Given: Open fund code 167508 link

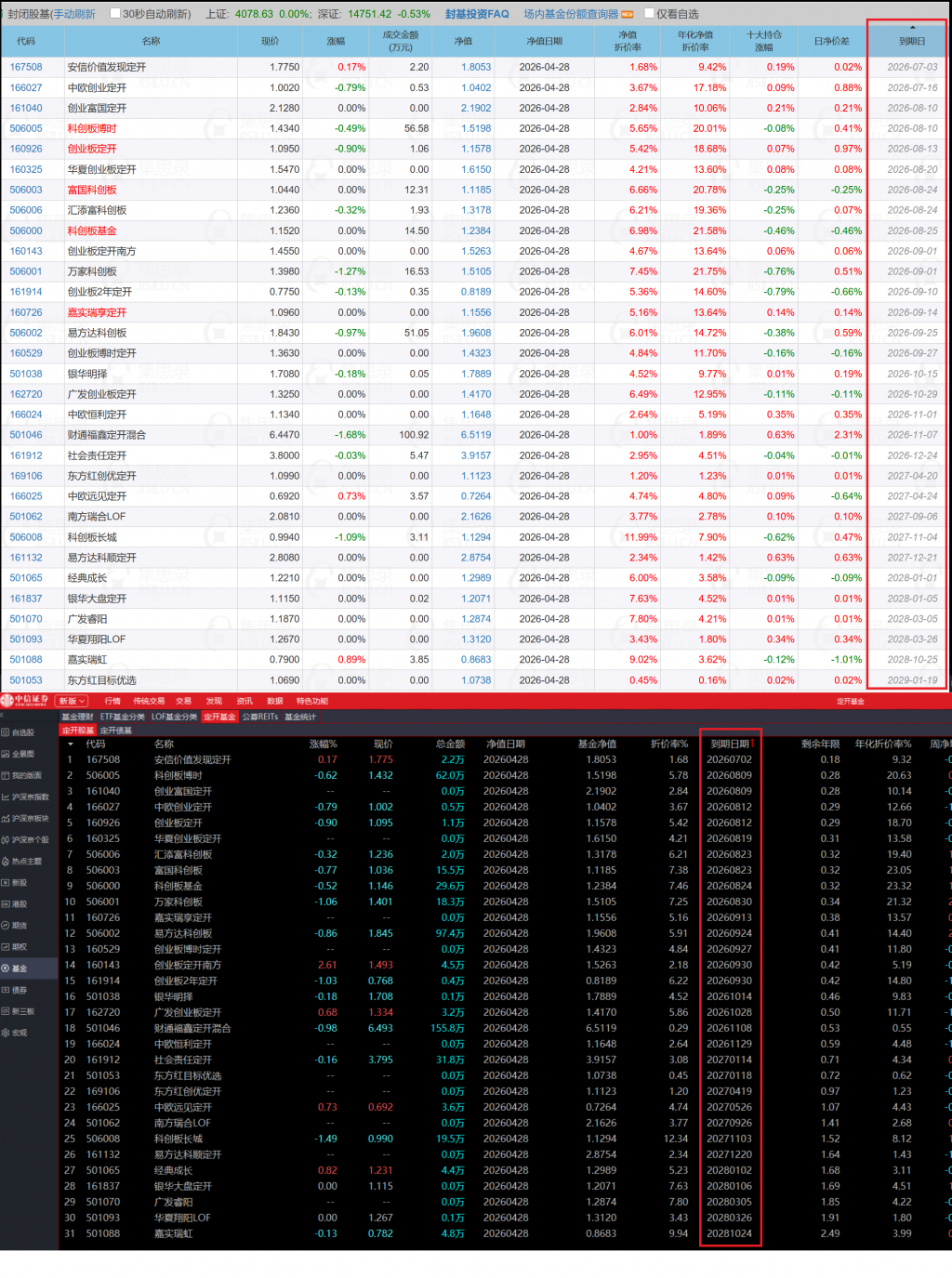Looking at the screenshot, I should tap(26, 67).
